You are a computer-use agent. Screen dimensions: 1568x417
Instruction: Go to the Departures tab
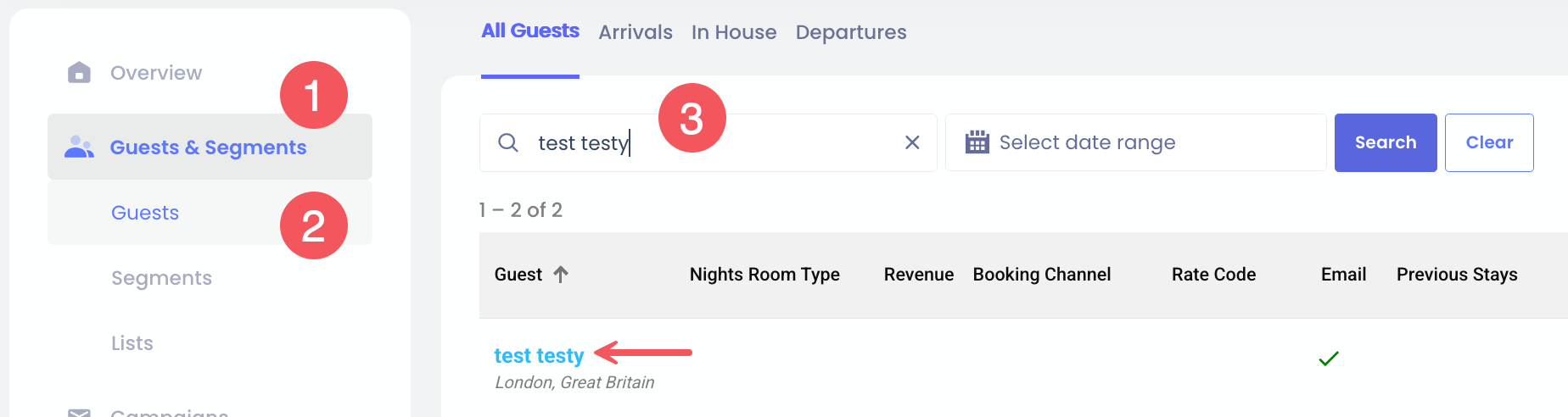tap(851, 32)
